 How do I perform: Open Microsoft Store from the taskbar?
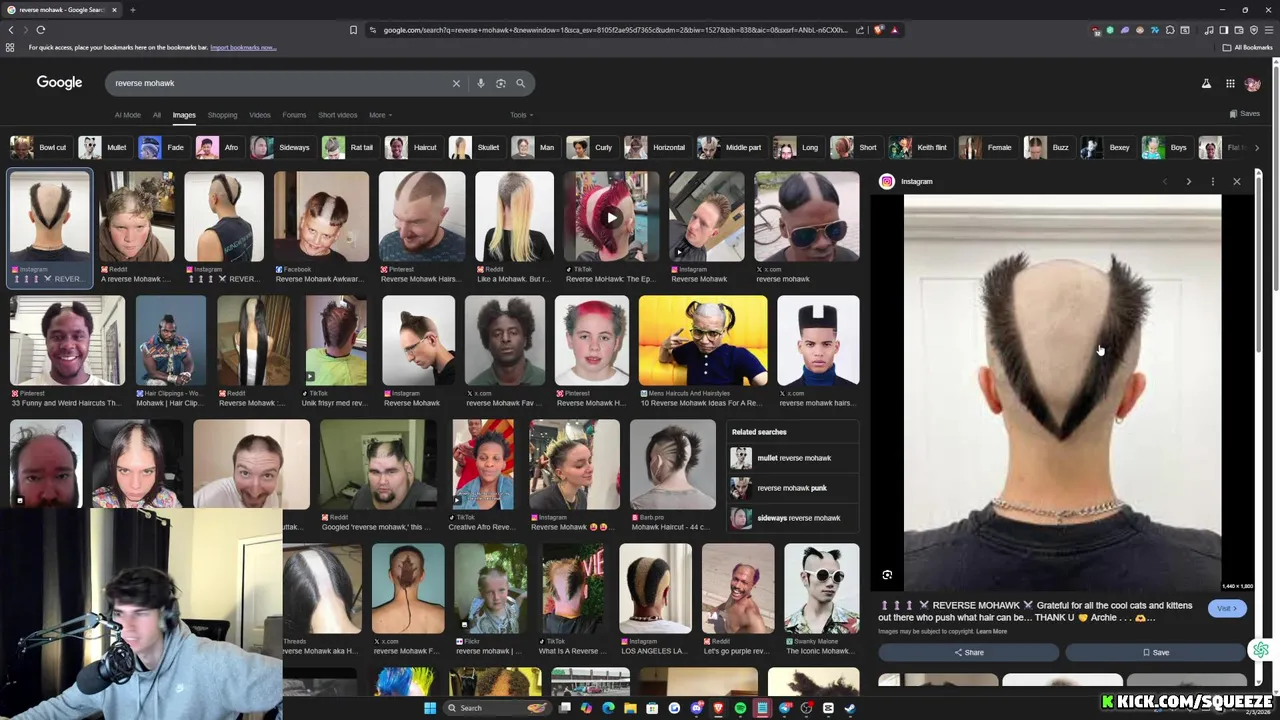652,708
